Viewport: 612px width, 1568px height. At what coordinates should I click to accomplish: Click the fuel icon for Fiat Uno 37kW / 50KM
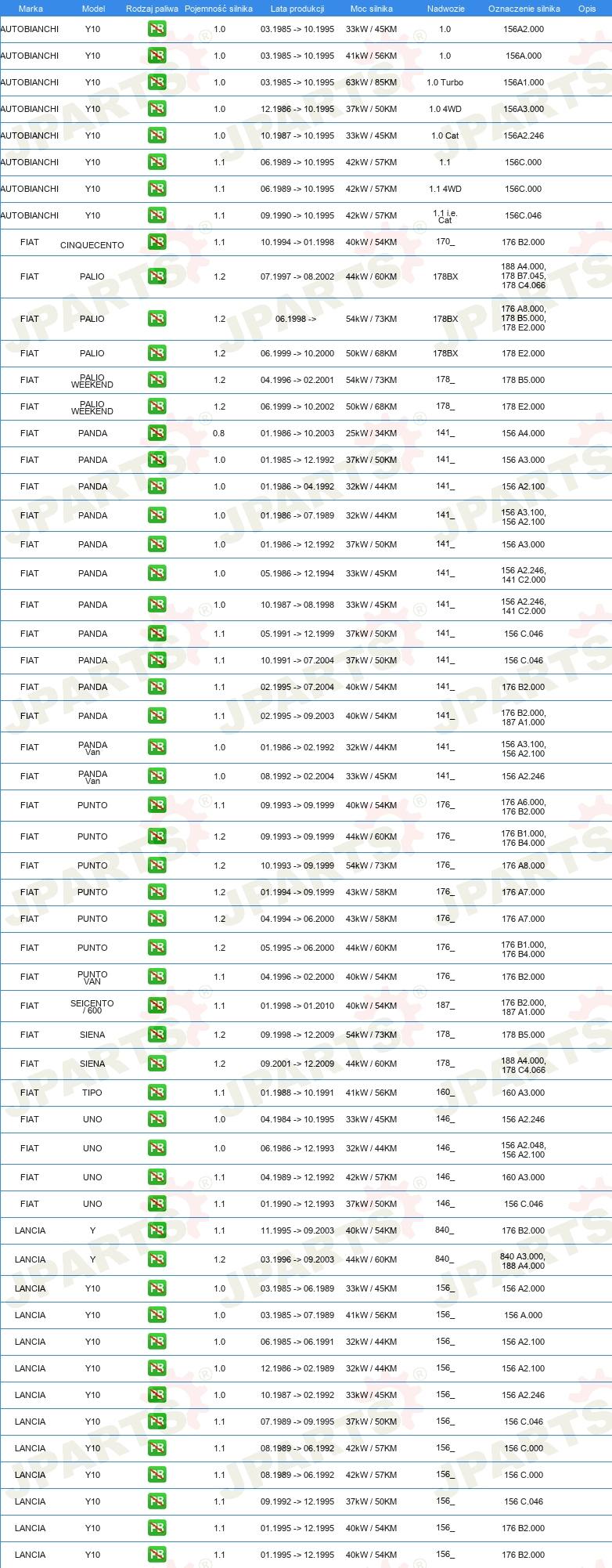tap(157, 1204)
